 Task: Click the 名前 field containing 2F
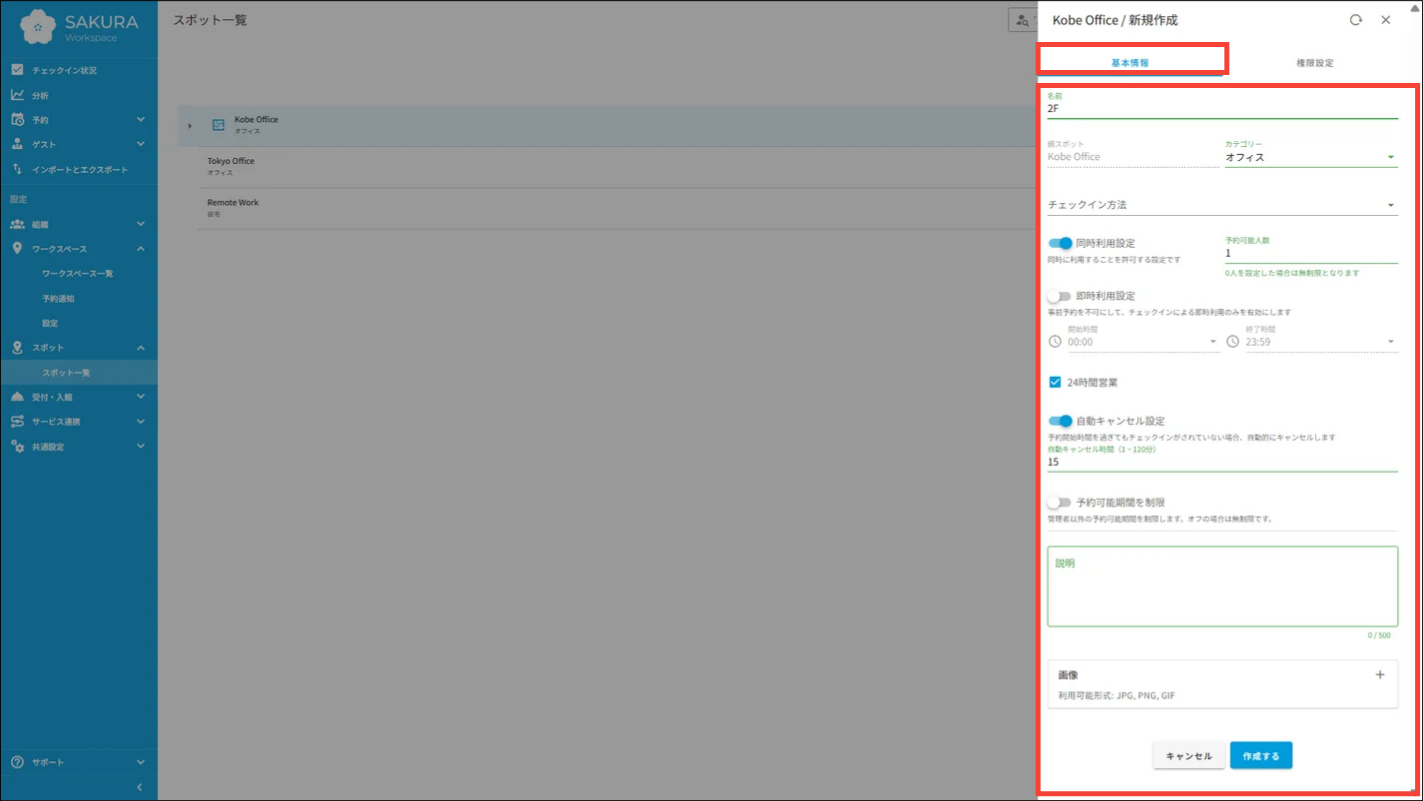click(x=1222, y=108)
